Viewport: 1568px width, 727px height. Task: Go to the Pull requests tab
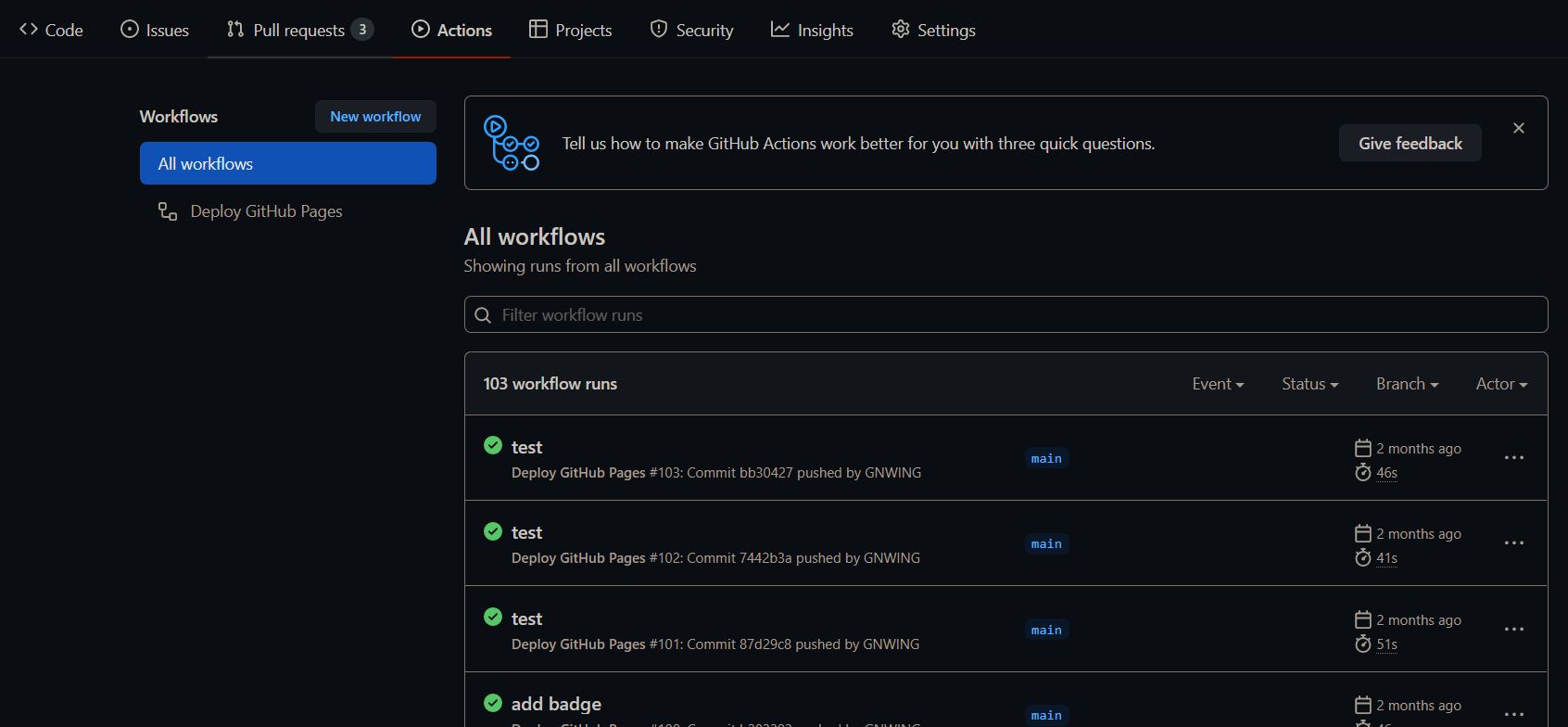(300, 30)
